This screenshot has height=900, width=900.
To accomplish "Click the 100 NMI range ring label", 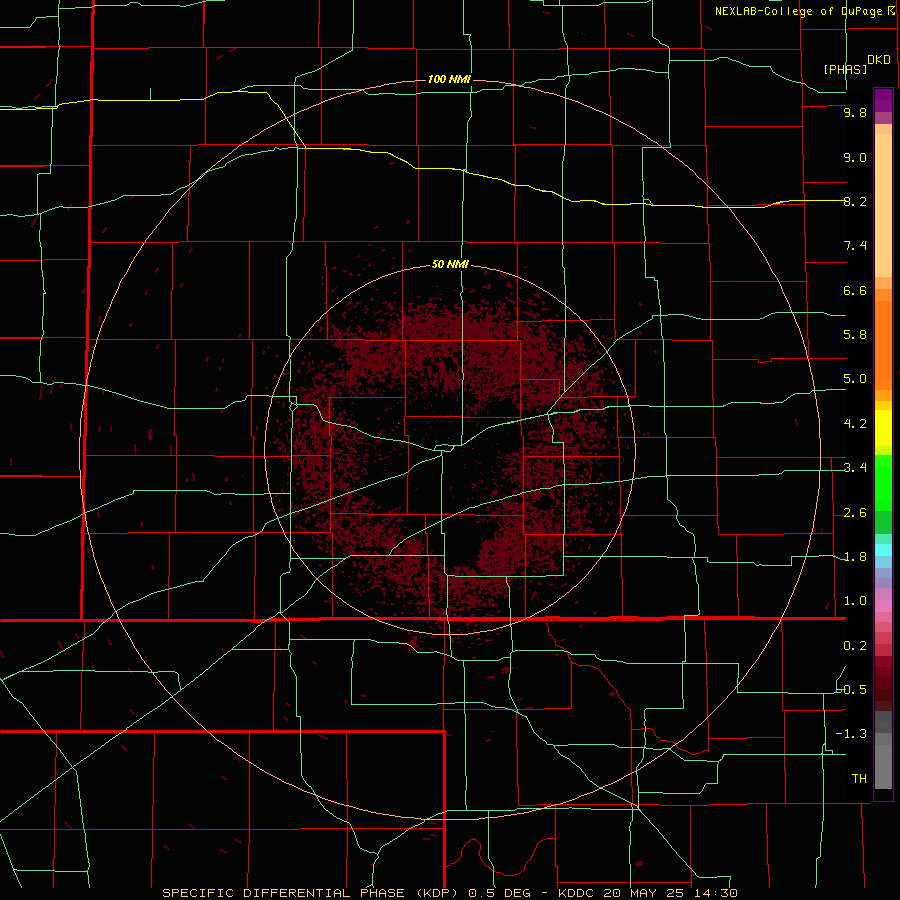I will tap(449, 79).
